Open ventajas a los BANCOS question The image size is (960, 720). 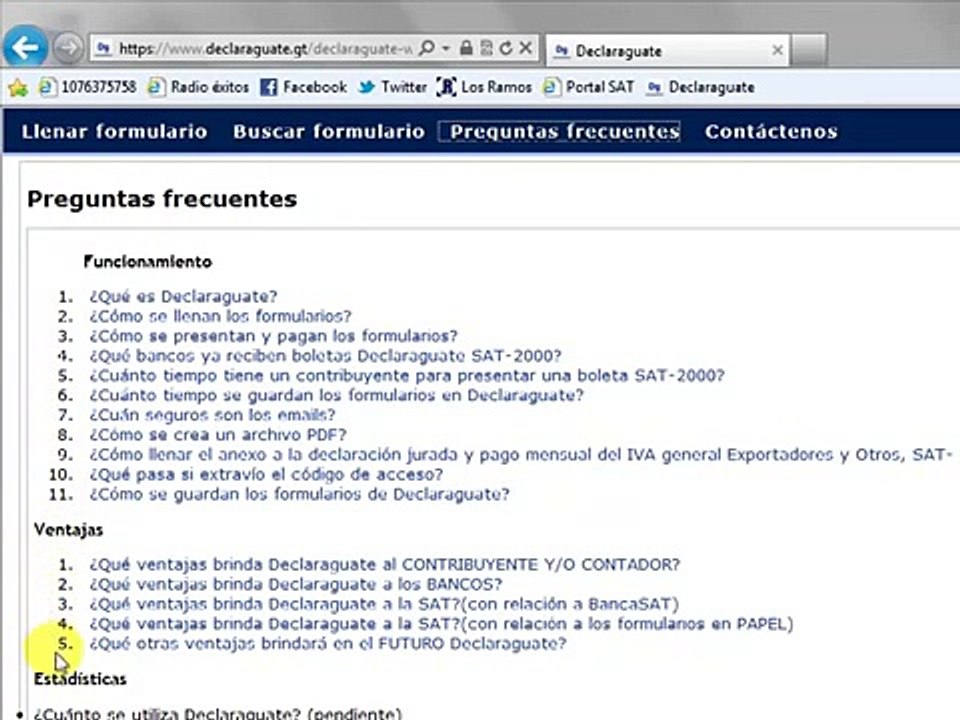[296, 584]
